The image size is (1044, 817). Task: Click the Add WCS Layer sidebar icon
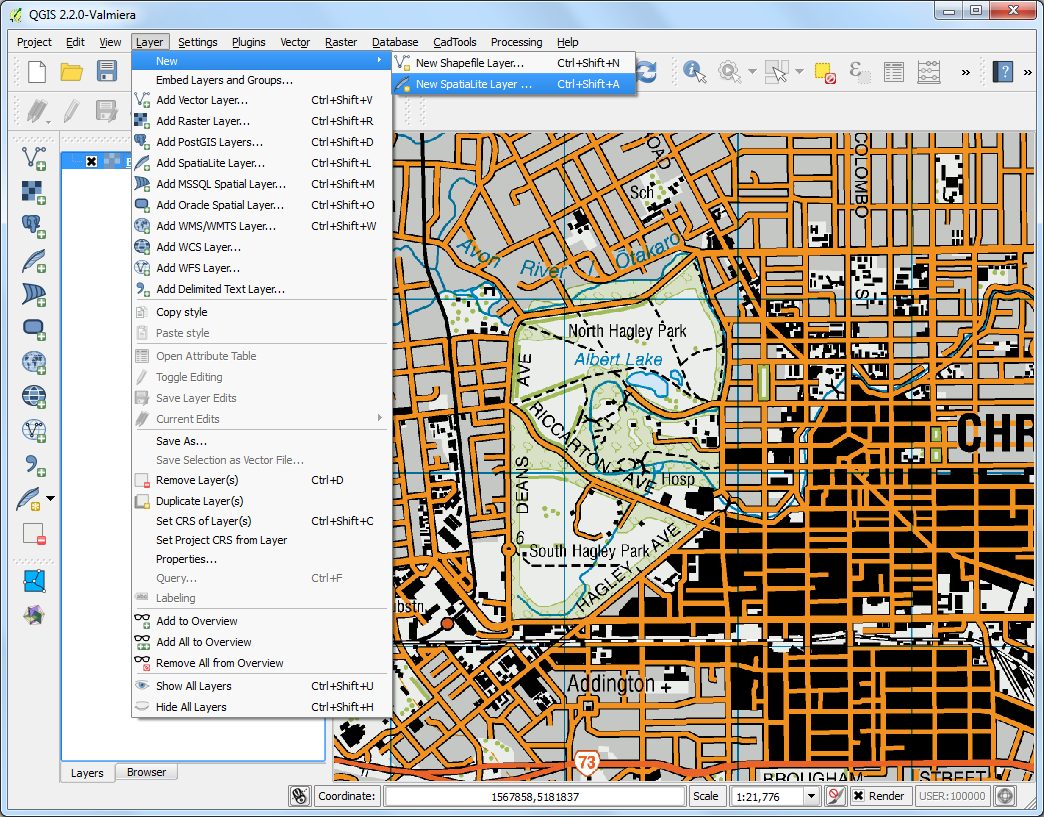[34, 396]
